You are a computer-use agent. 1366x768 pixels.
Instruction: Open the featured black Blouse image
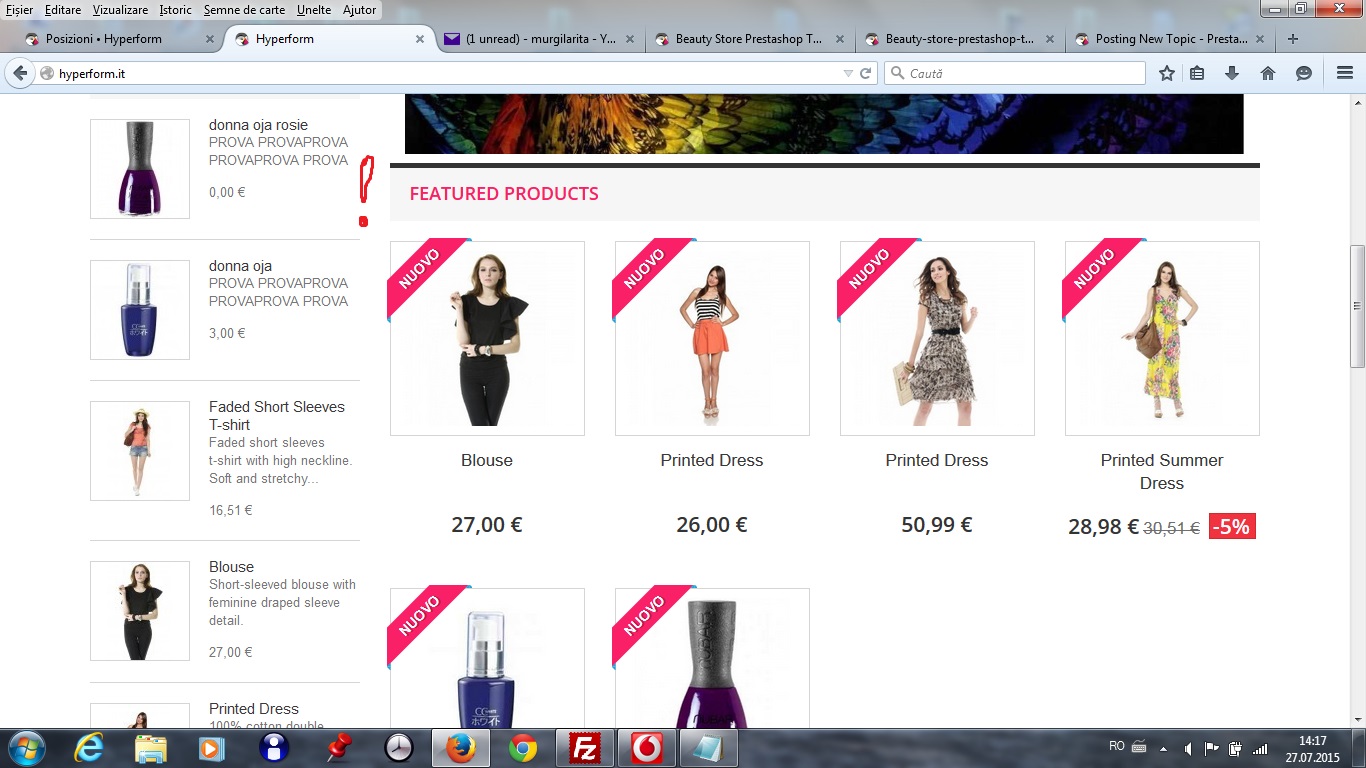click(487, 338)
